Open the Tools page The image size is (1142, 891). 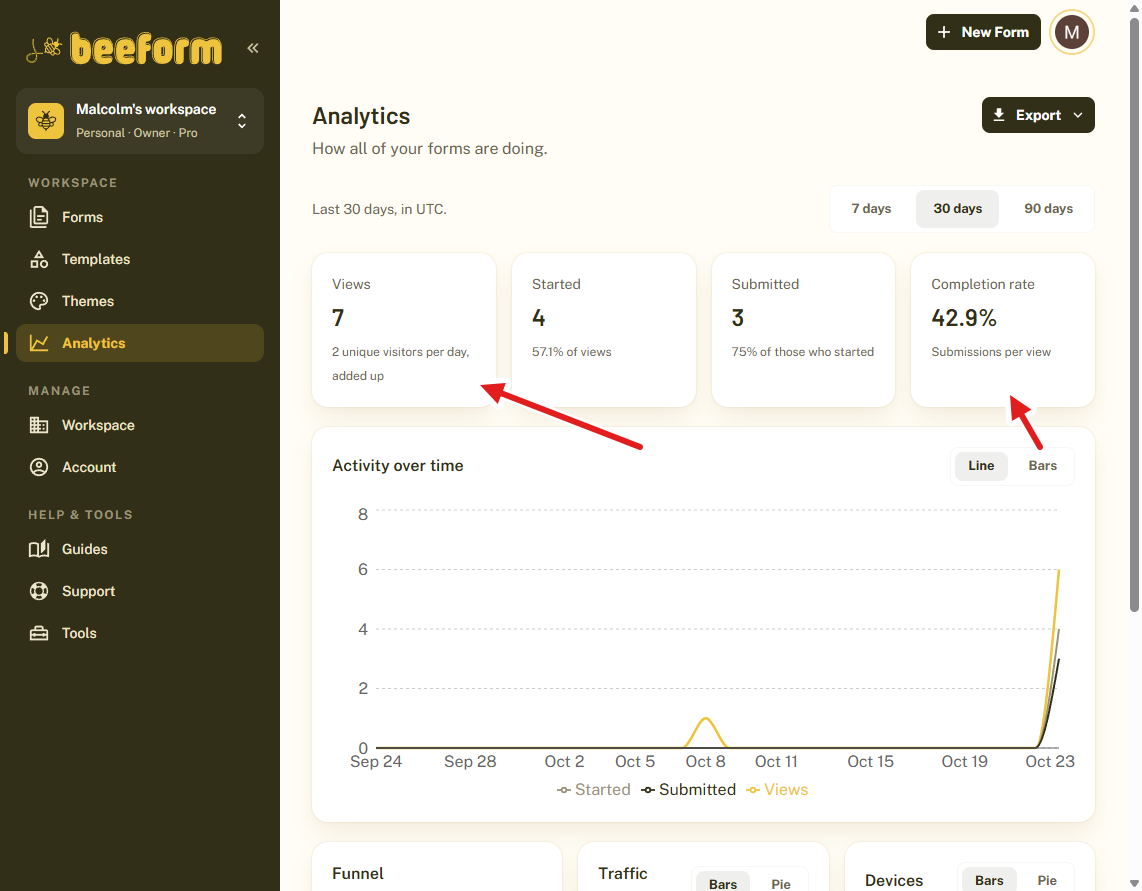(x=140, y=633)
